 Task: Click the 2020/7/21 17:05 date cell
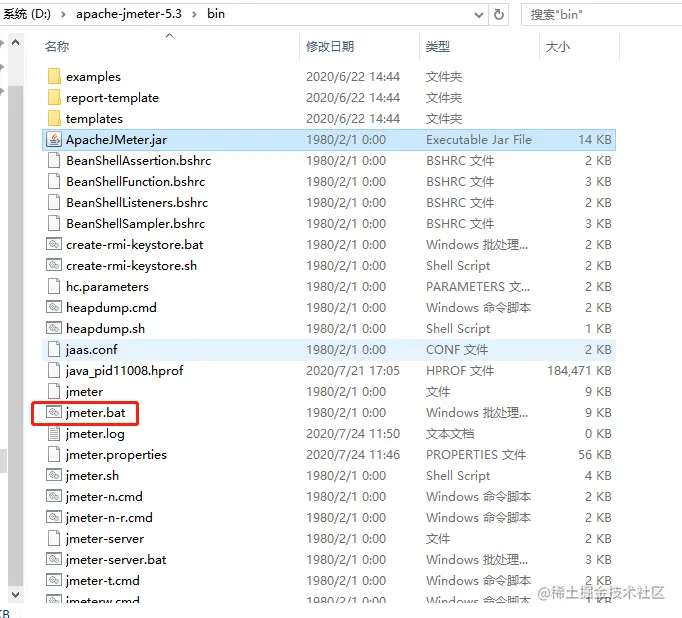[x=353, y=371]
